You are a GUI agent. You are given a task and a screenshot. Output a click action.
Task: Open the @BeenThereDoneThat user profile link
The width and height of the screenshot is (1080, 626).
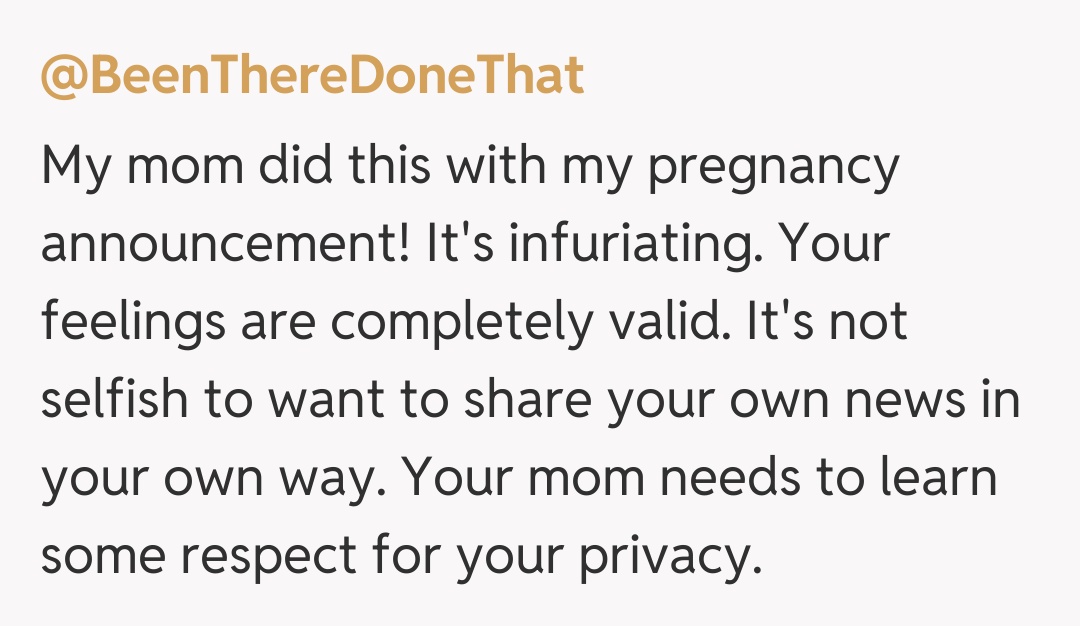coord(311,75)
